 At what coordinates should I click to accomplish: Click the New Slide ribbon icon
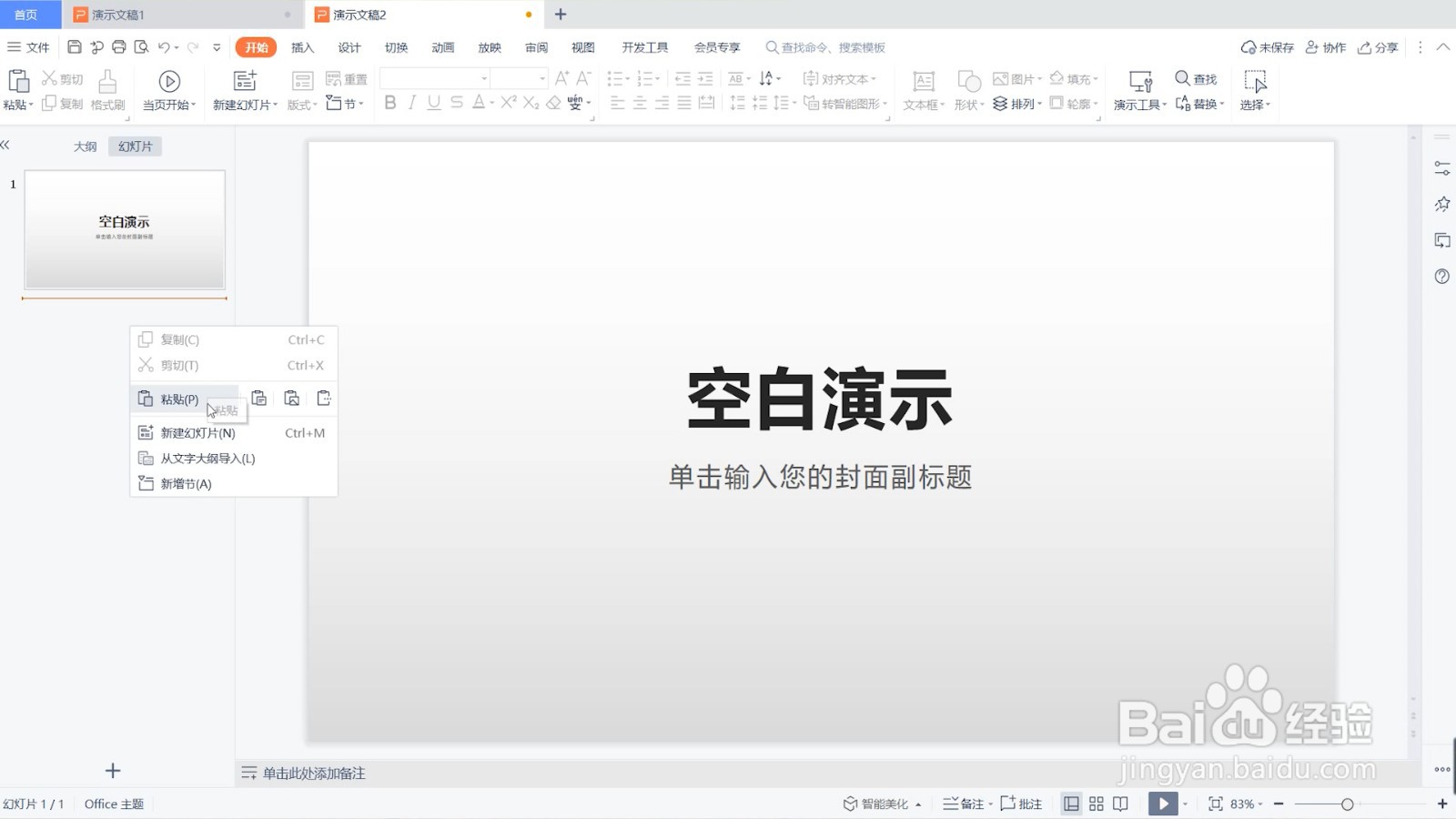click(245, 82)
